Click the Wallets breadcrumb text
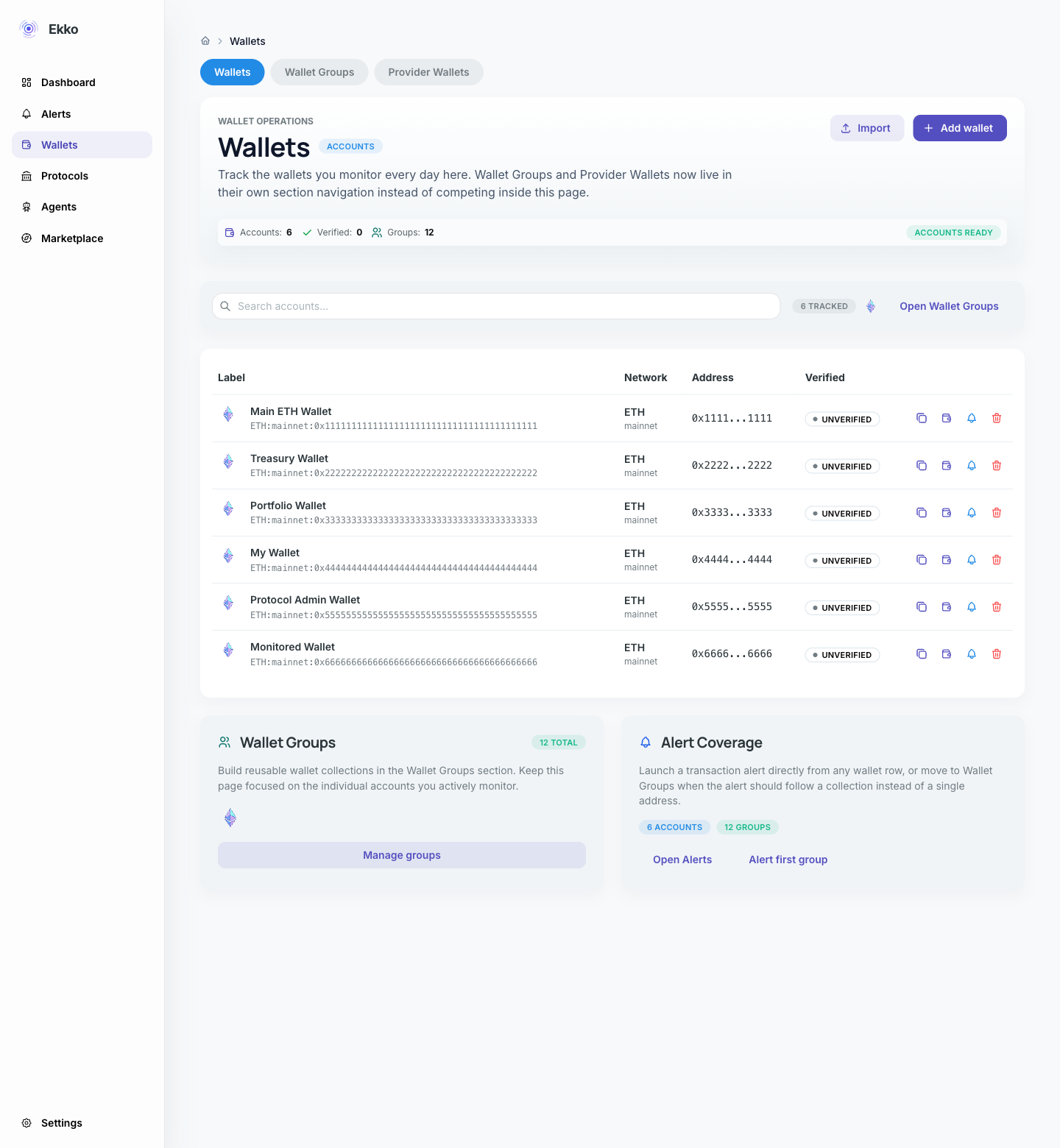This screenshot has height=1148, width=1060. 247,41
